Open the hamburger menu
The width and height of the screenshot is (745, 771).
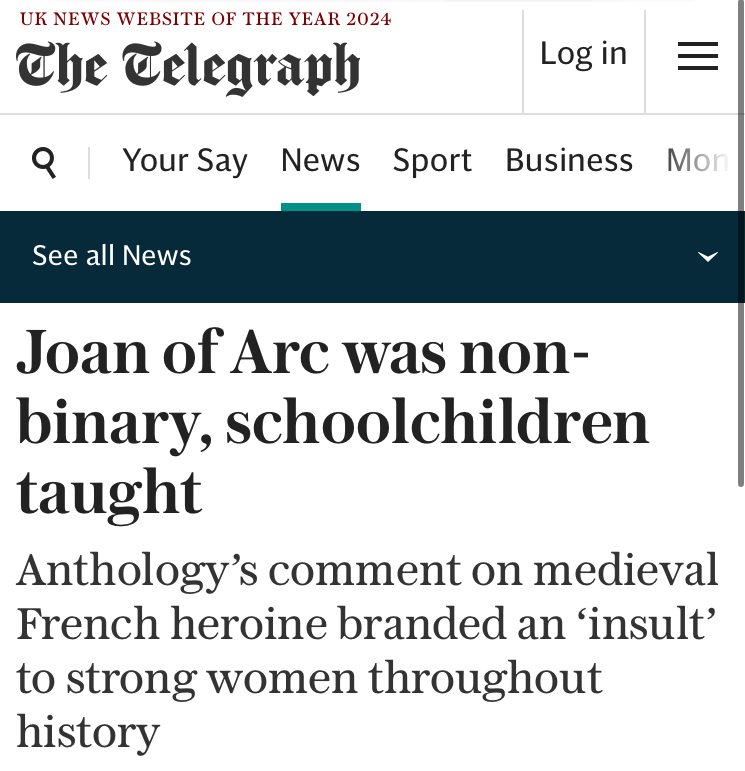click(x=697, y=56)
